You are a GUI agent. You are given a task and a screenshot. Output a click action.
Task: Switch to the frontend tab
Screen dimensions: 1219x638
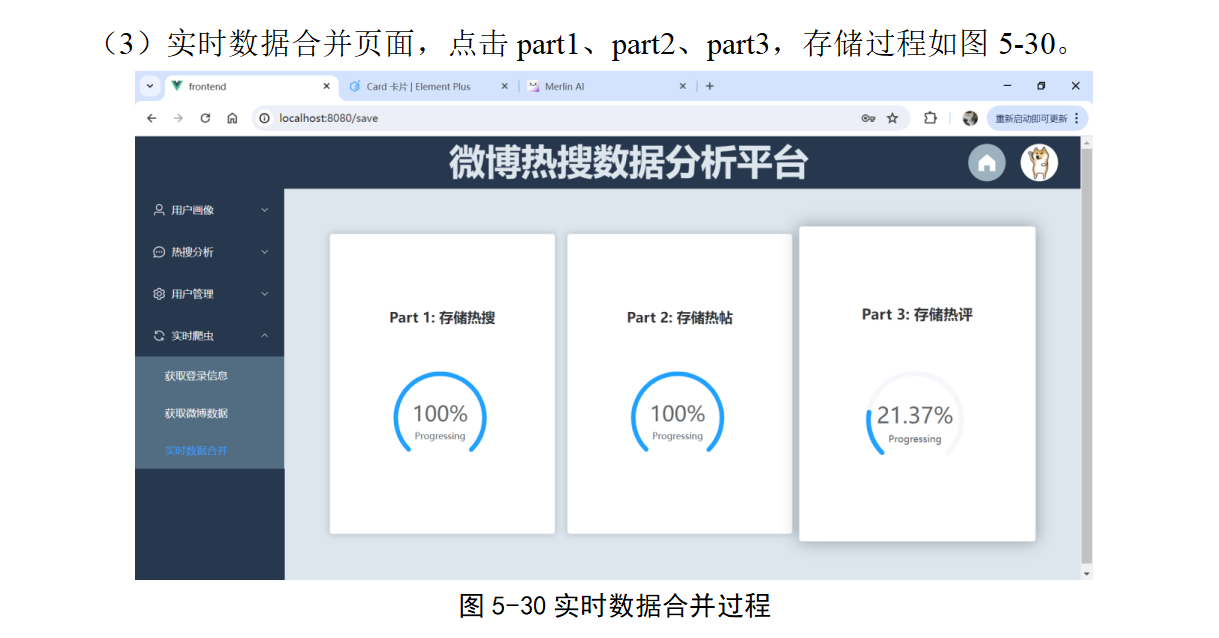(250, 87)
